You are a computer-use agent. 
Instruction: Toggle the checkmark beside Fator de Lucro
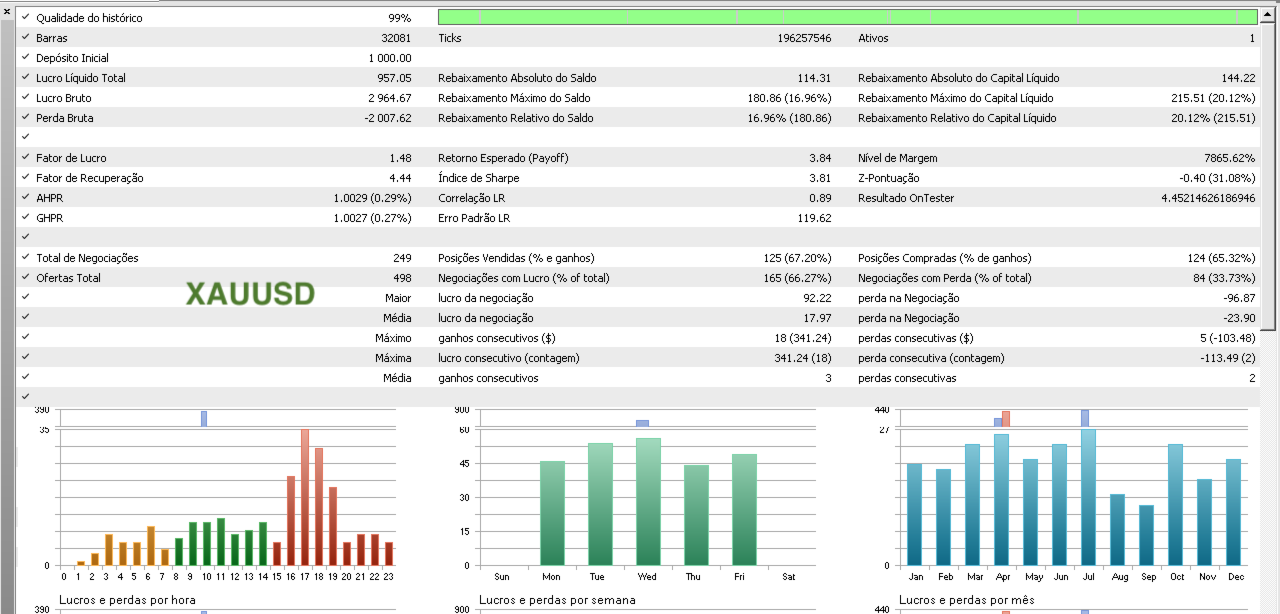point(26,157)
